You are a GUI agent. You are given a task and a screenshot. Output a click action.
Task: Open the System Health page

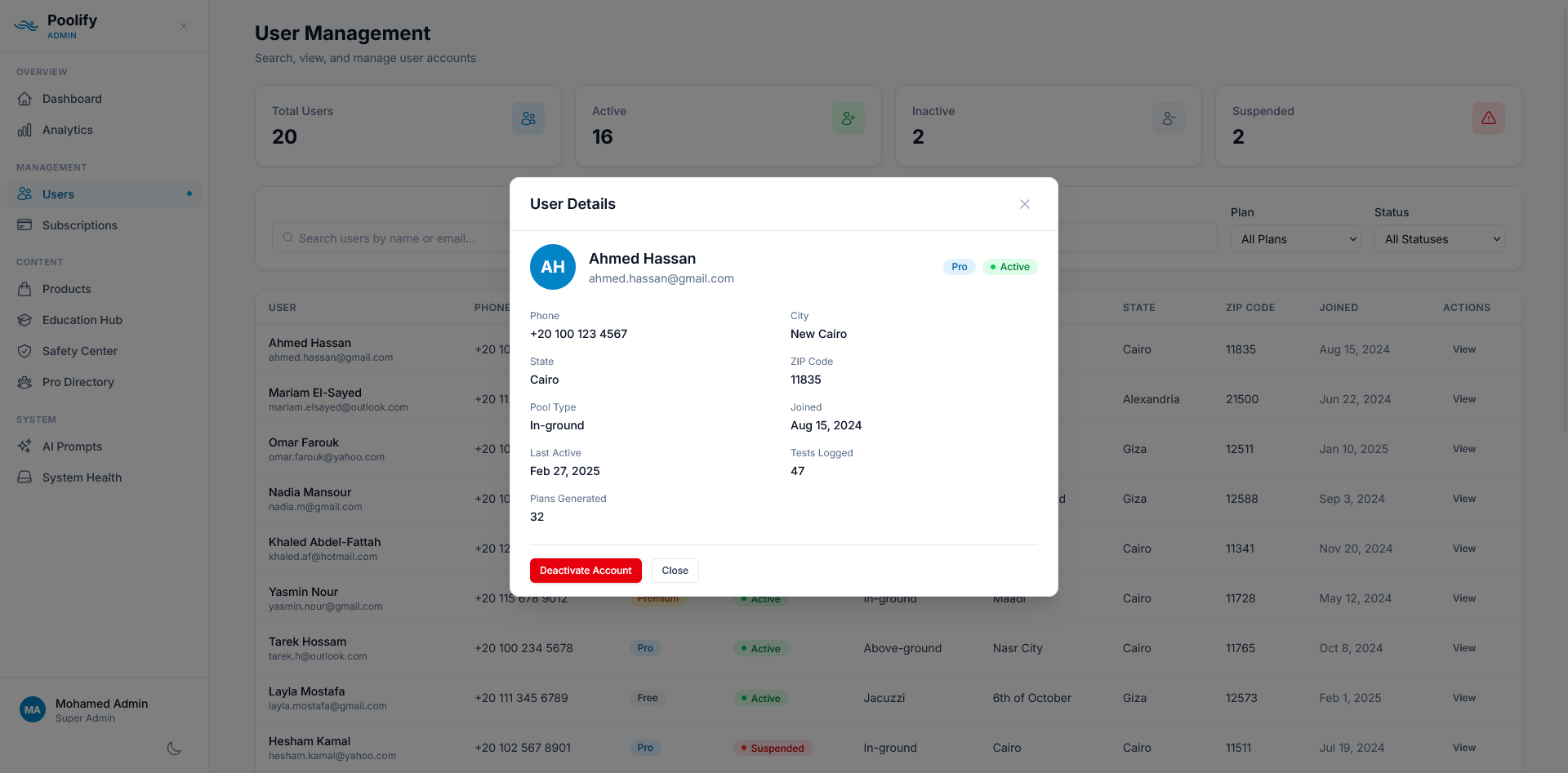coord(104,478)
